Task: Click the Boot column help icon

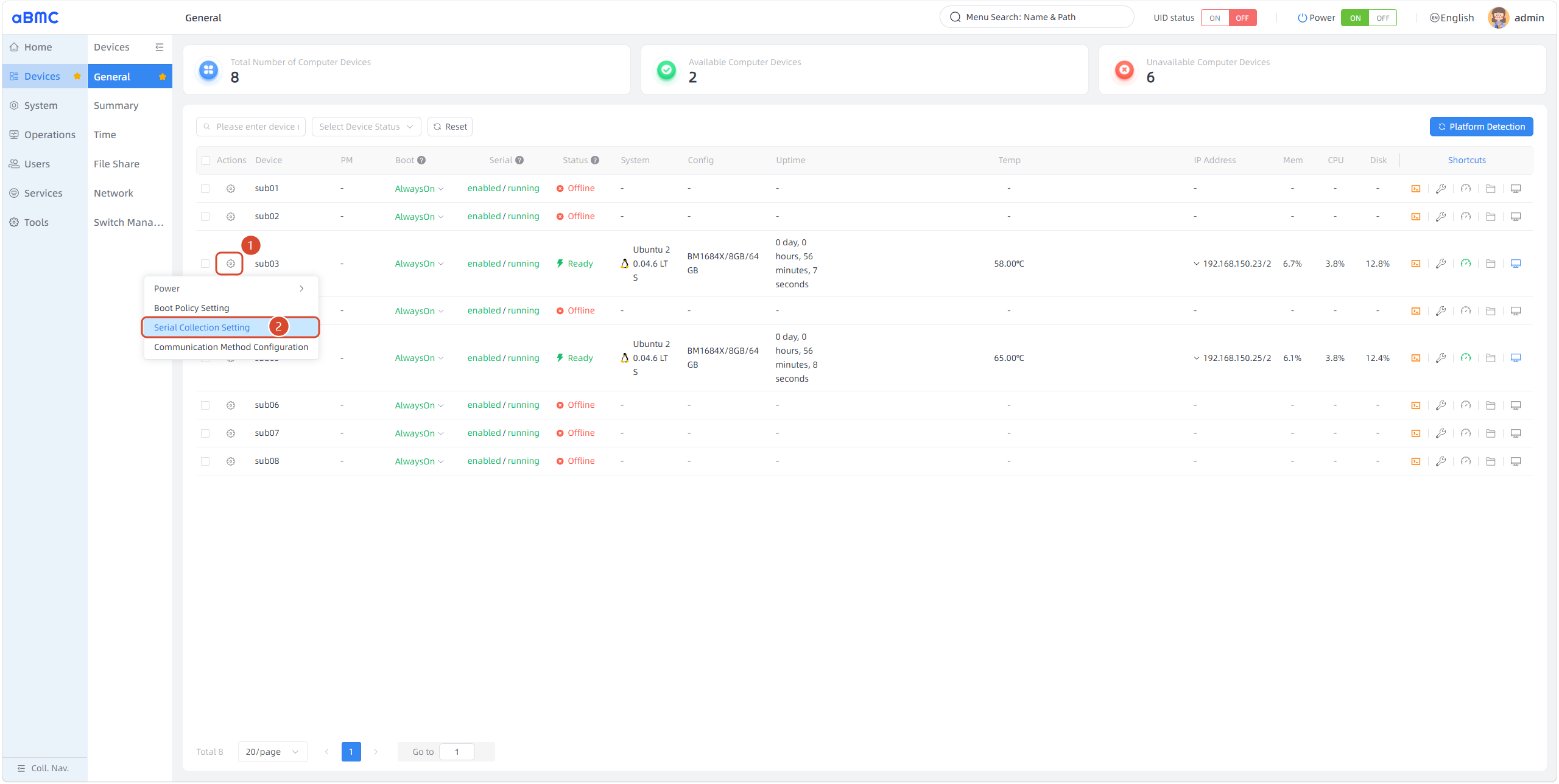Action: (421, 160)
